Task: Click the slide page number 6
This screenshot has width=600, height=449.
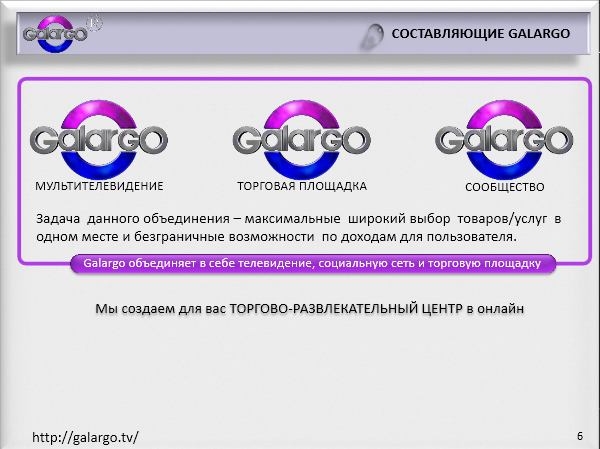Action: pyautogui.click(x=580, y=436)
